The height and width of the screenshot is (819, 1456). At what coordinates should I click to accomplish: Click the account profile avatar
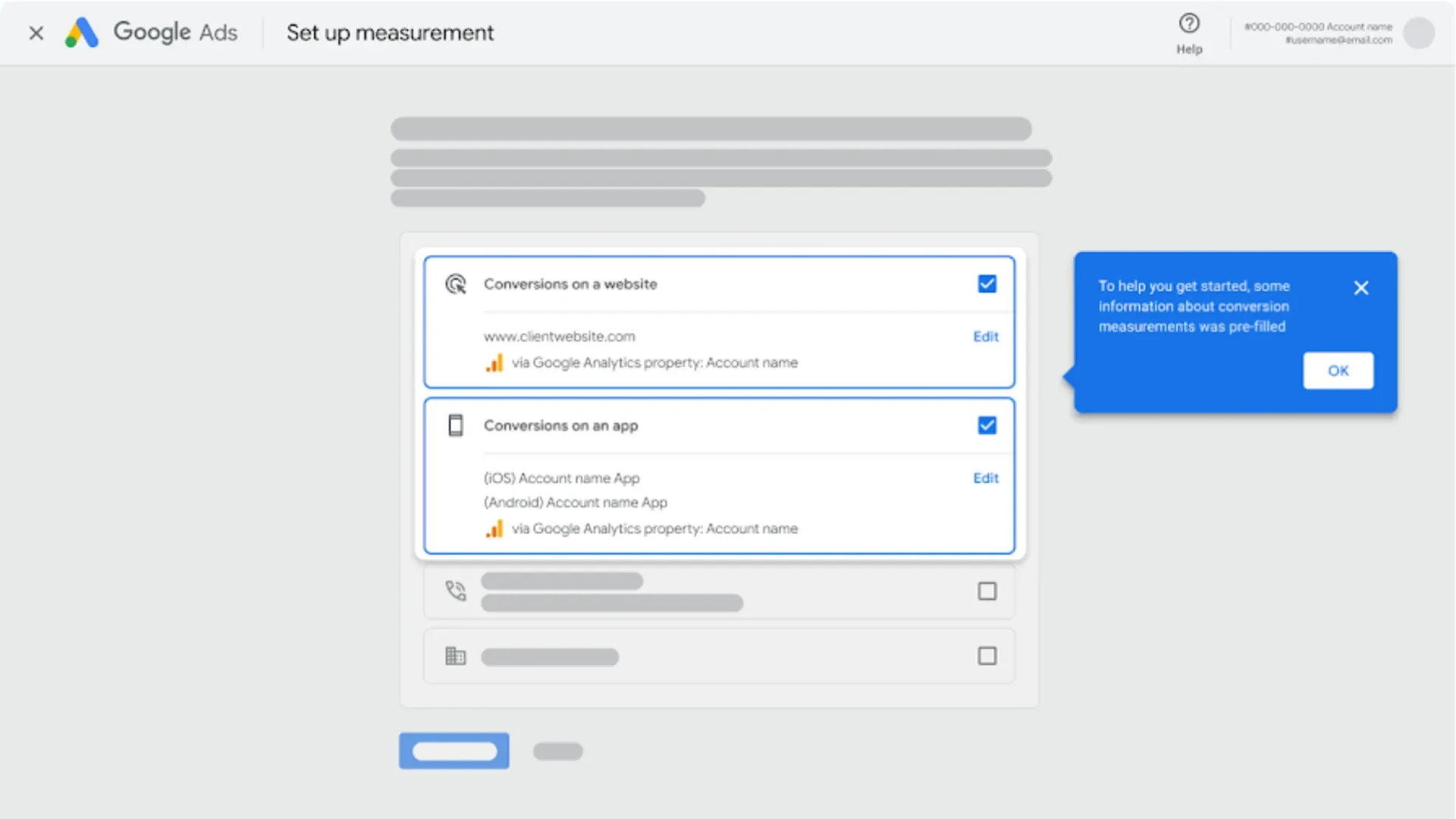1419,33
